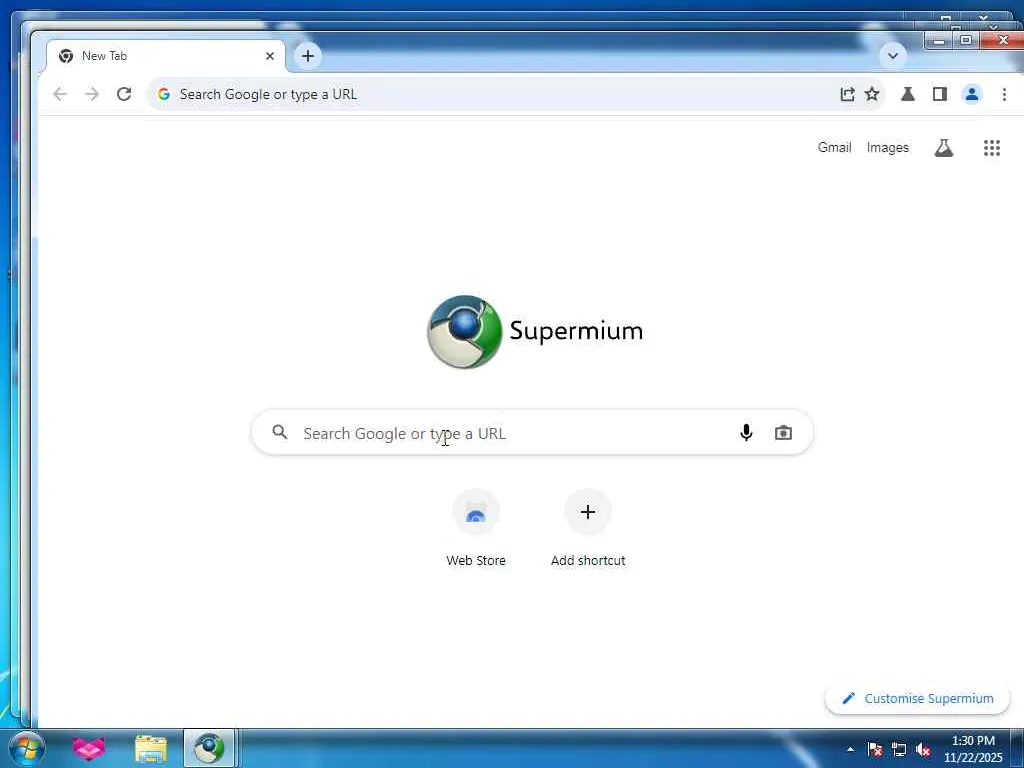Expand the tab search dropdown arrow

(893, 56)
